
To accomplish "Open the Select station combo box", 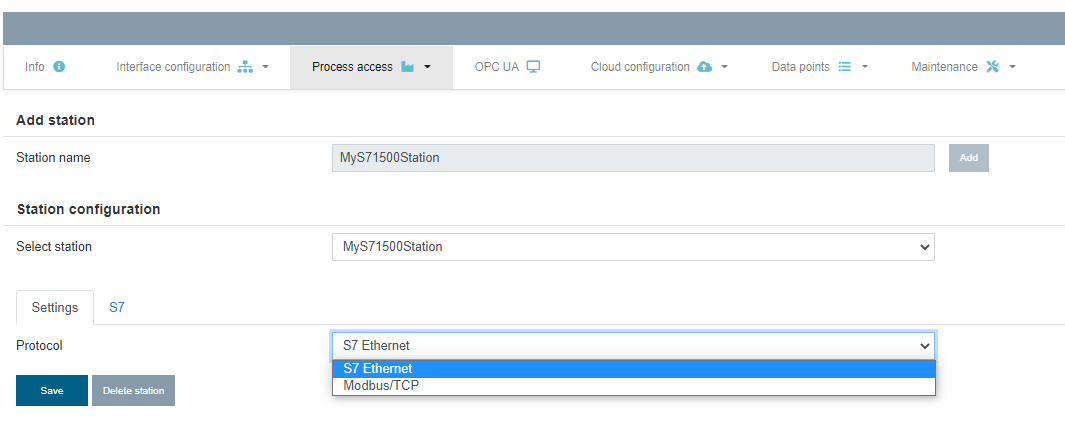I will (x=633, y=247).
